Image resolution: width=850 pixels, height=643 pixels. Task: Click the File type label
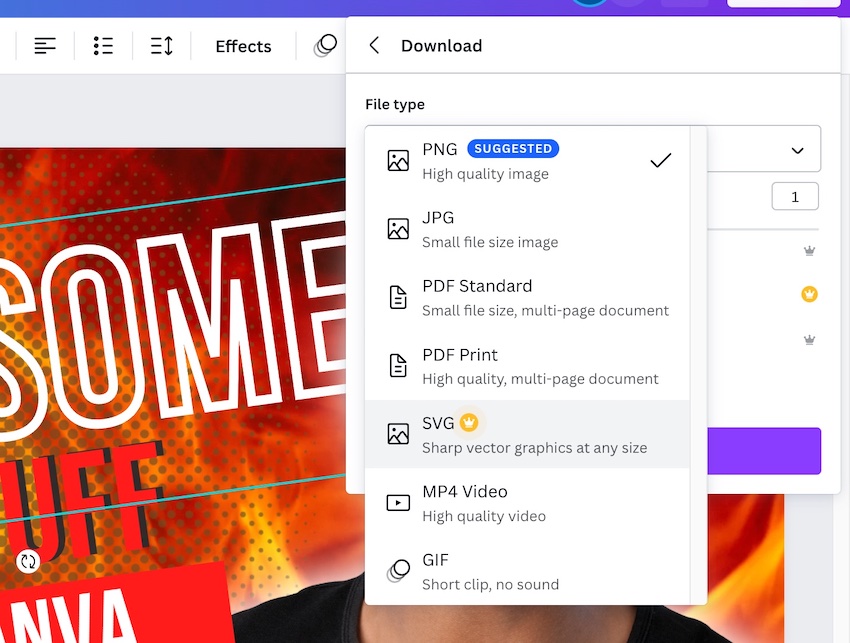pos(395,104)
